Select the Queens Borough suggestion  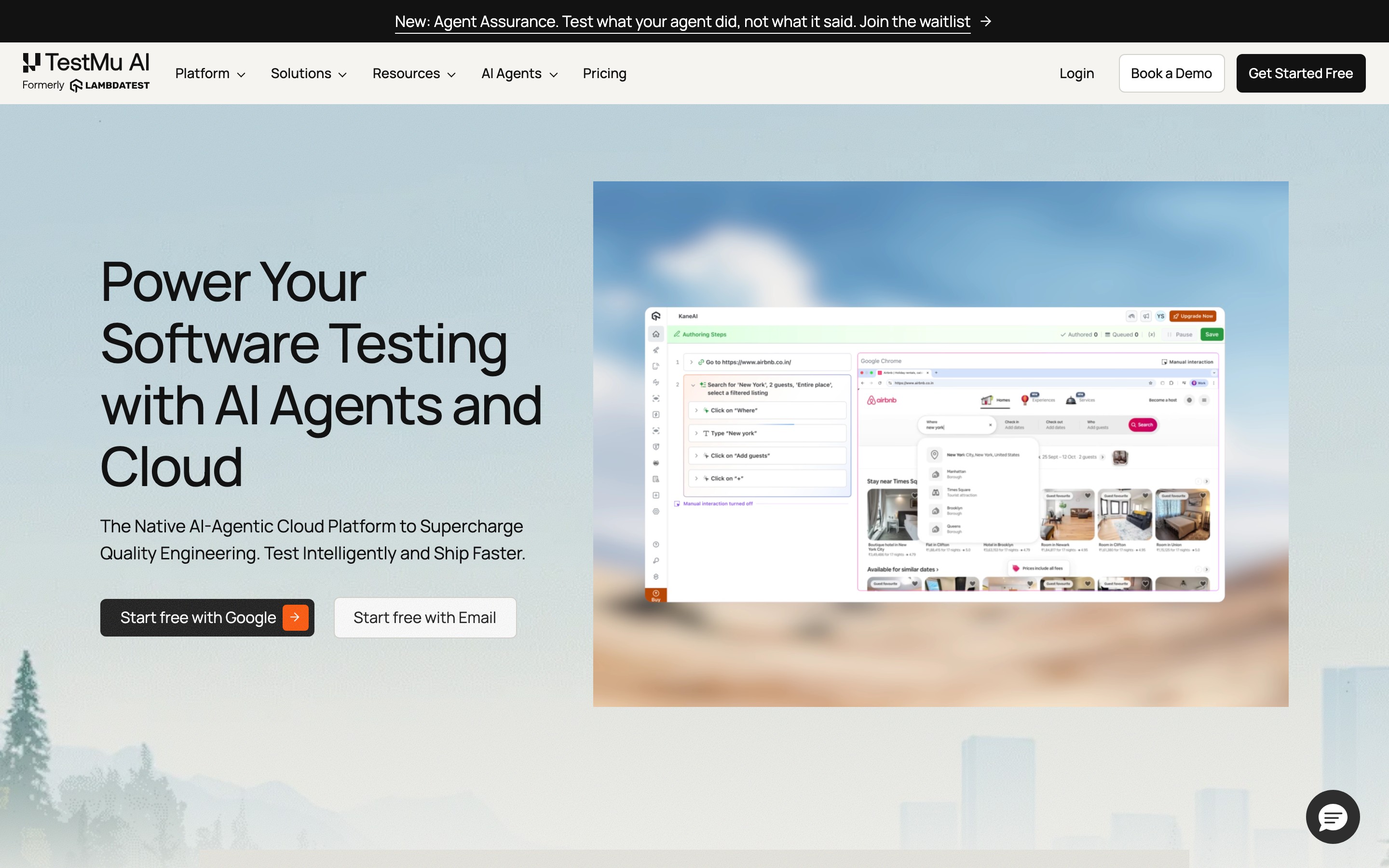pyautogui.click(x=978, y=529)
